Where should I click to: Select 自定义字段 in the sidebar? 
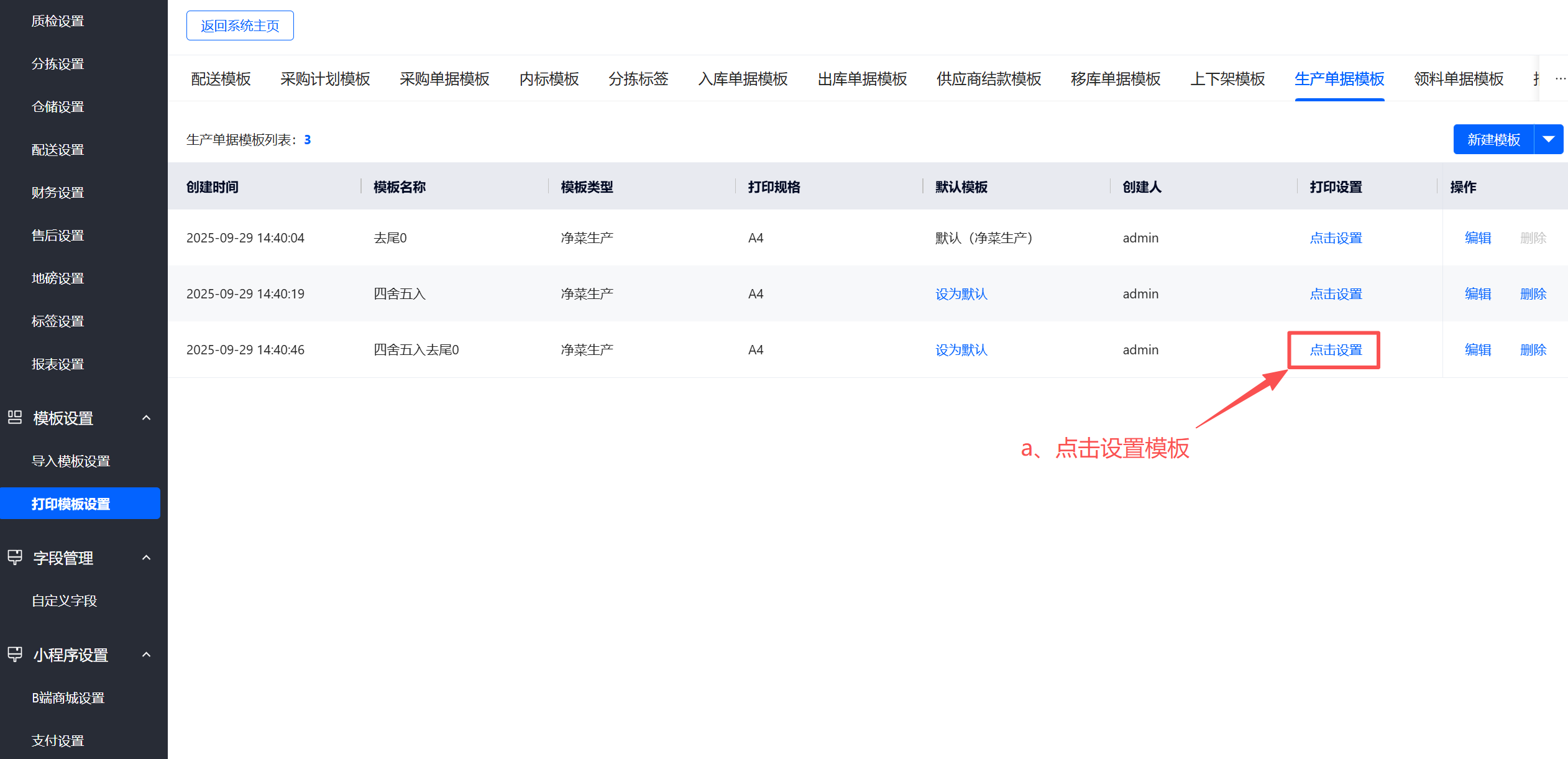[x=65, y=600]
